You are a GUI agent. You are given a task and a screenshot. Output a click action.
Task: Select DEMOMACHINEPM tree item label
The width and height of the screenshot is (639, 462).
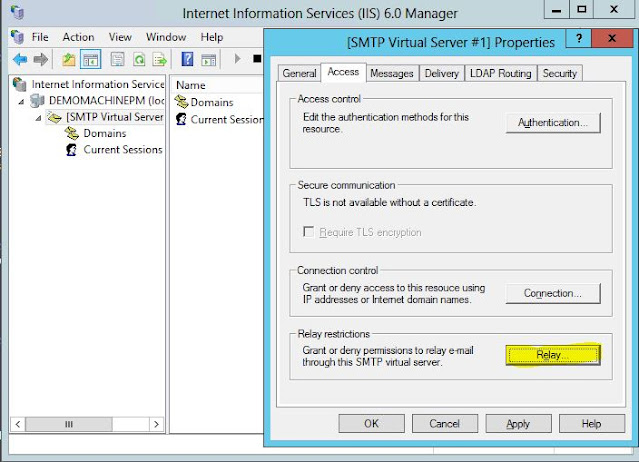(x=106, y=100)
